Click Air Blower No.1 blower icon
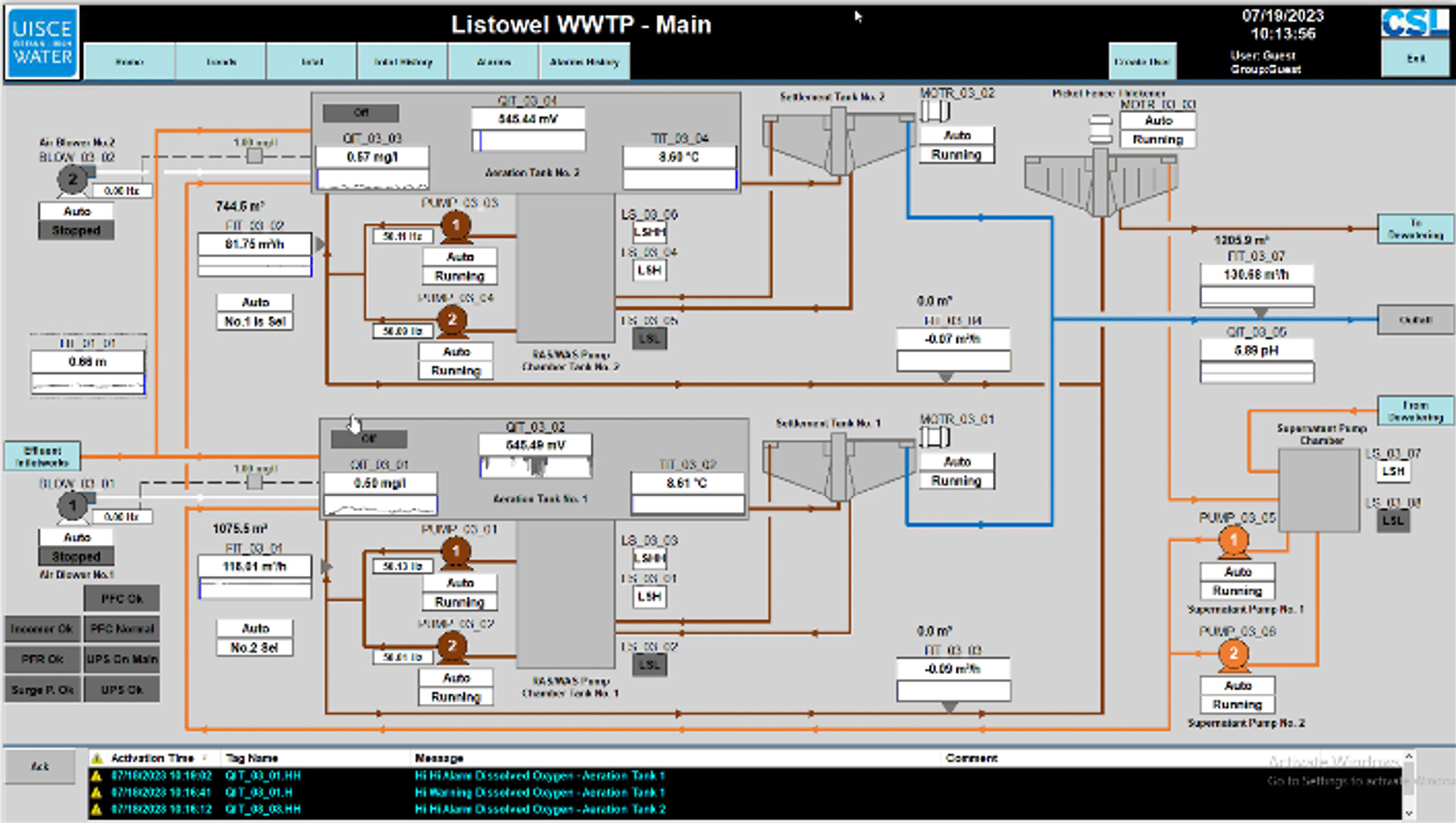This screenshot has width=1456, height=823. pos(73,505)
